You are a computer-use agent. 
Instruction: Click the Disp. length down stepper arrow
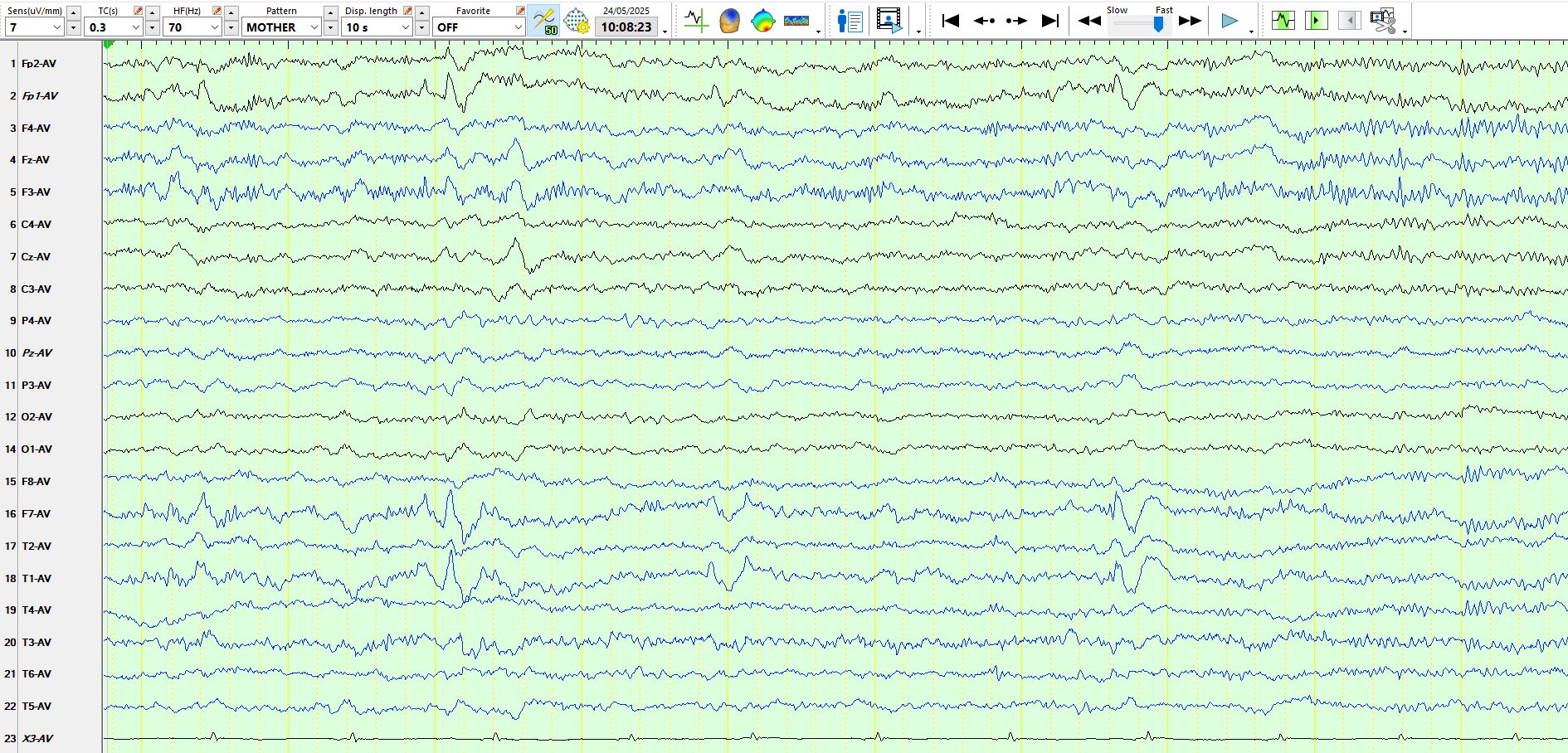point(421,27)
